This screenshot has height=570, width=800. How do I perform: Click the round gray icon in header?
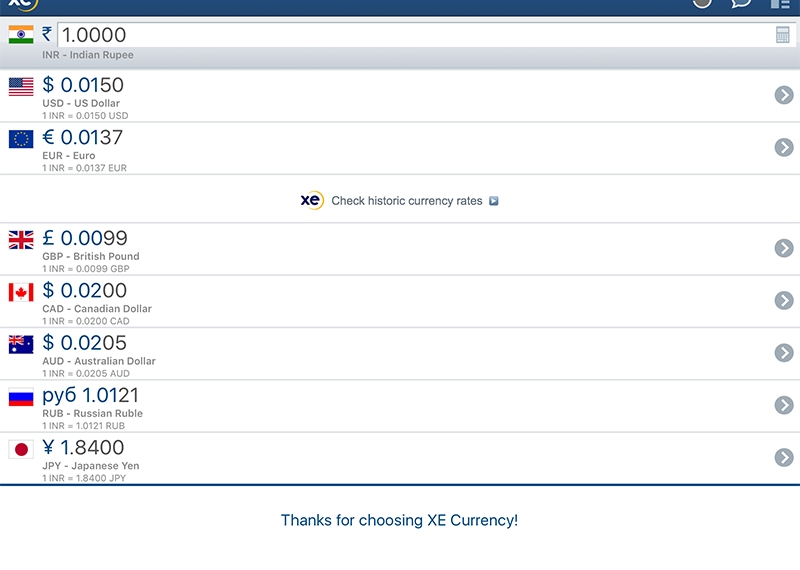pyautogui.click(x=702, y=3)
